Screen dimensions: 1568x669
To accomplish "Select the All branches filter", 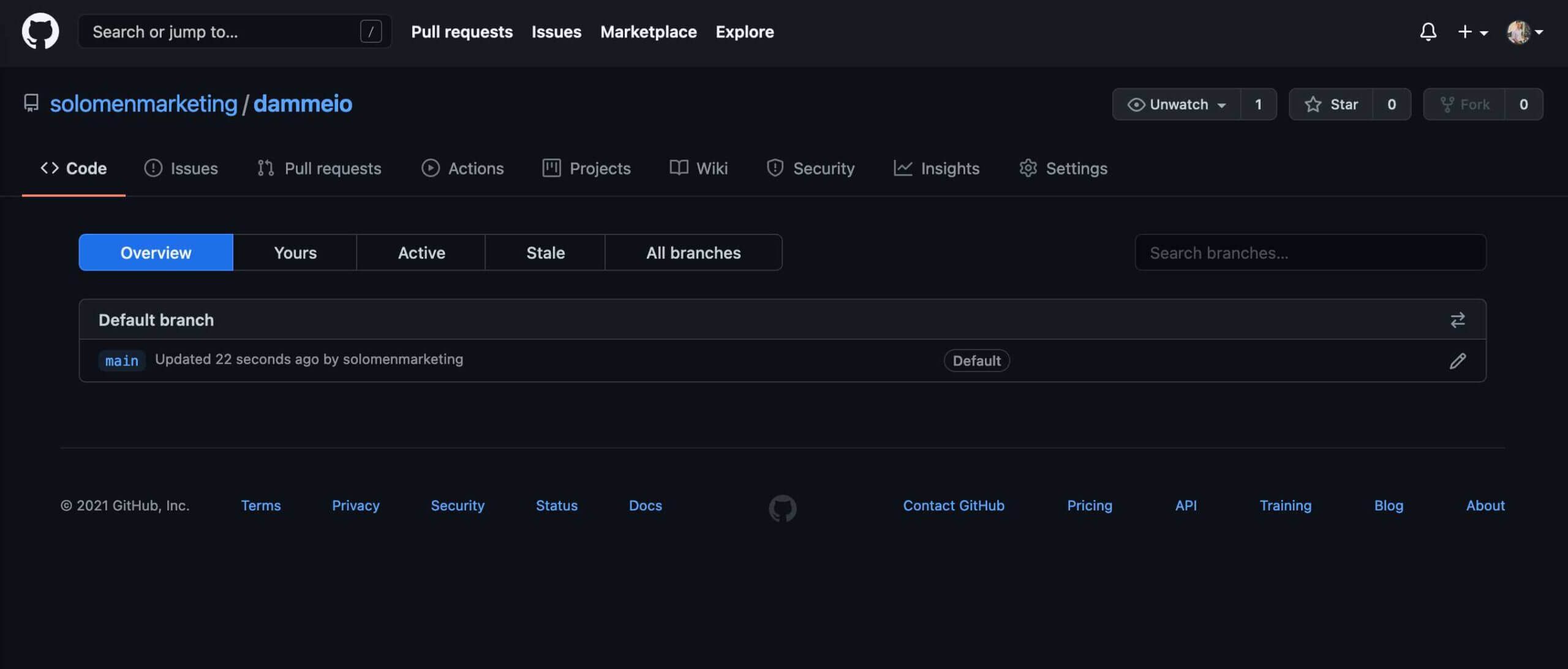I will click(x=693, y=252).
